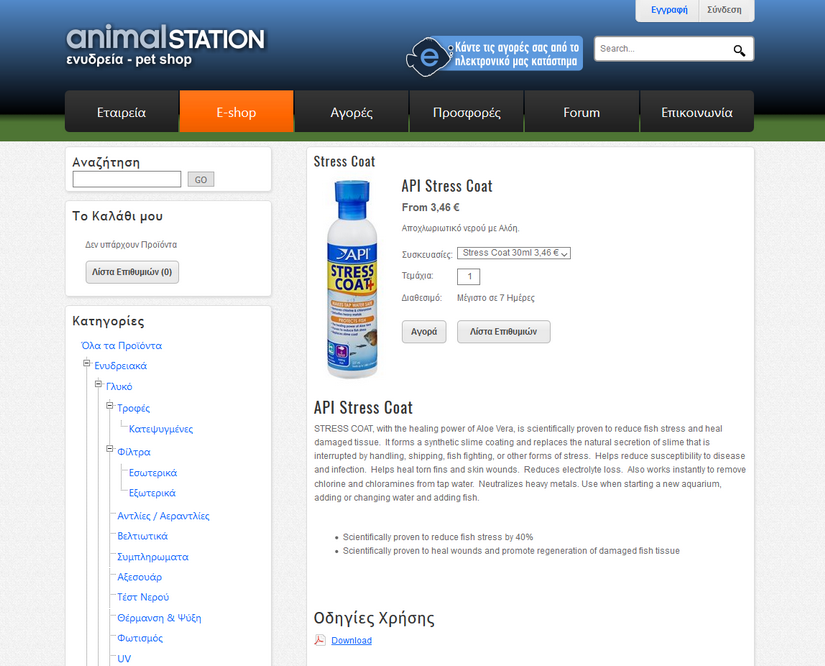Click the blue fish e-shop banner
Viewport: 825px width, 666px height.
coord(494,54)
